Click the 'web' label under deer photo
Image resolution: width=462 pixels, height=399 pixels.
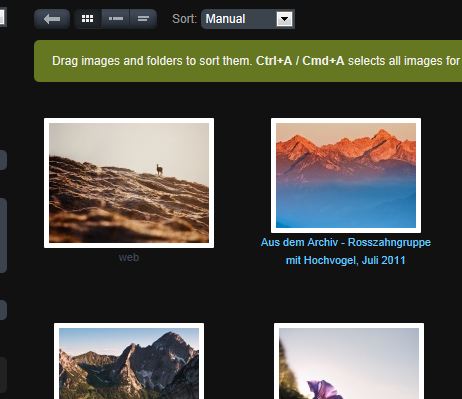(129, 257)
